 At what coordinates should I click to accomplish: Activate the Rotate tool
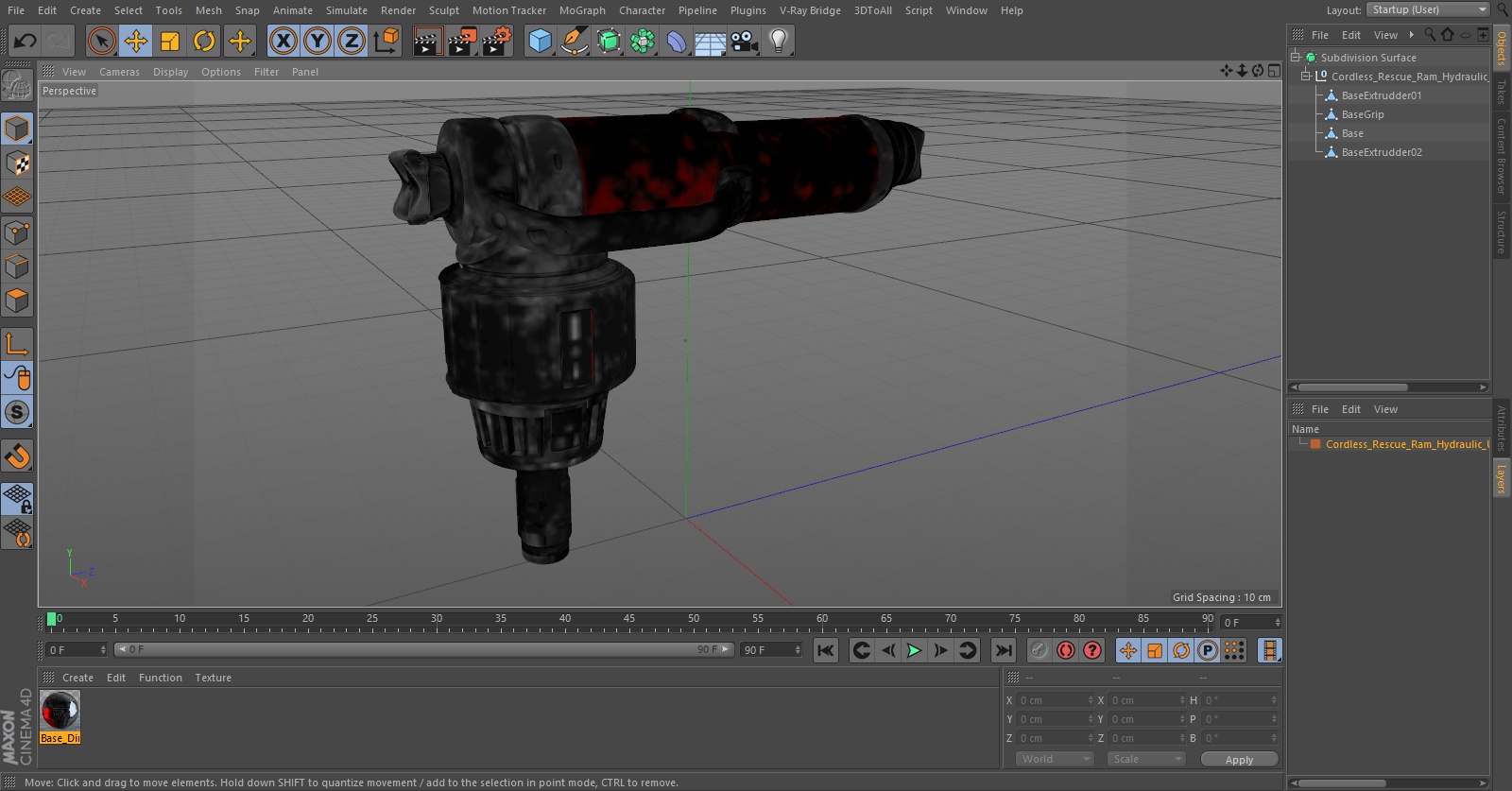[204, 41]
